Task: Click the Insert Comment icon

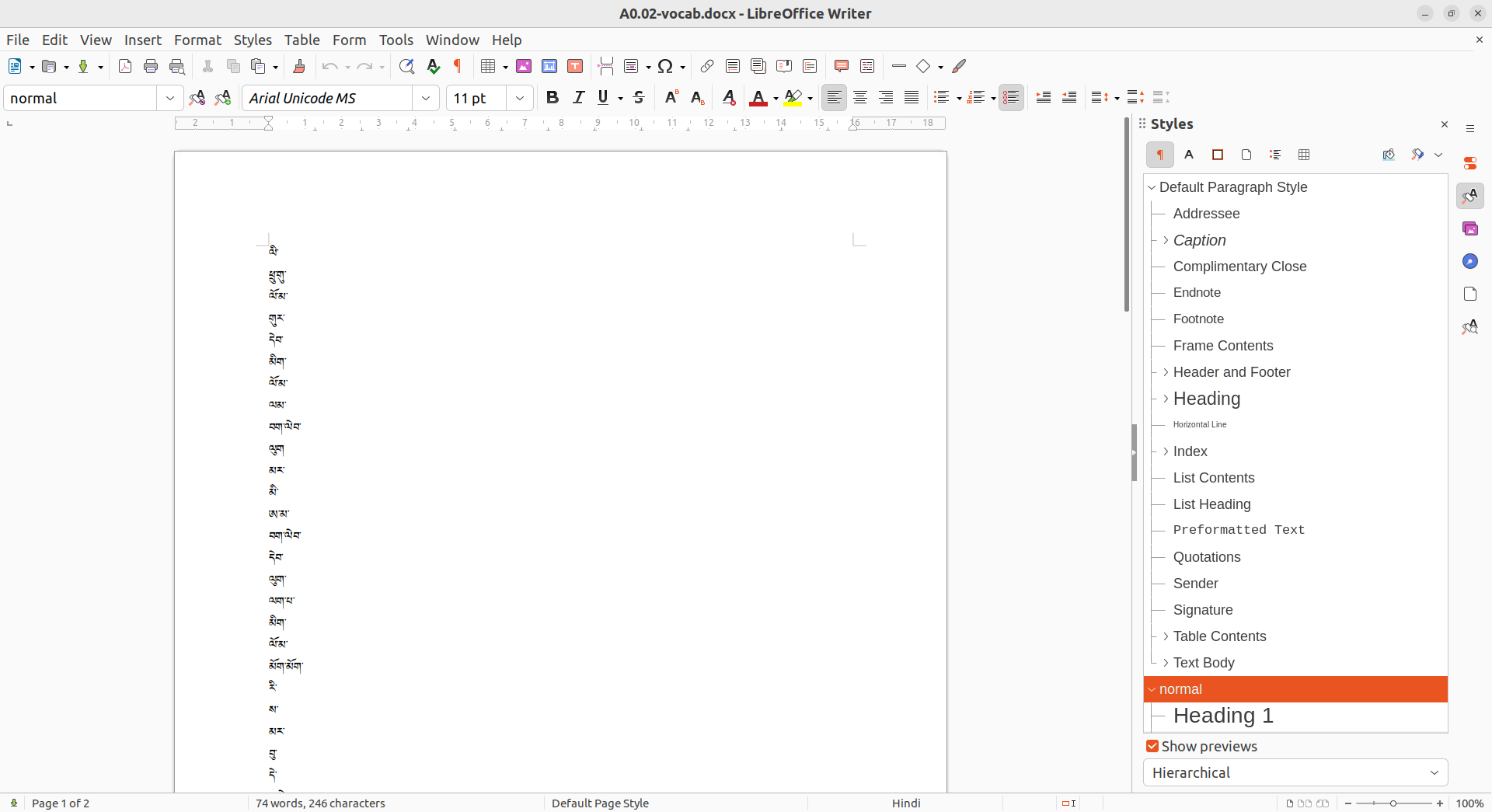Action: (841, 66)
